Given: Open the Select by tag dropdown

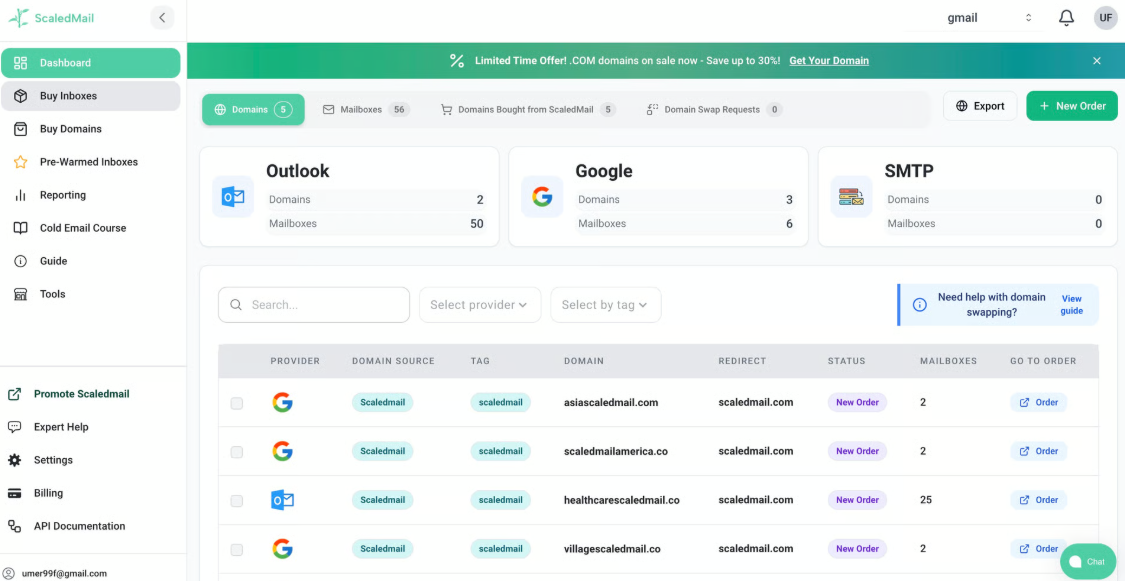Looking at the screenshot, I should [606, 305].
